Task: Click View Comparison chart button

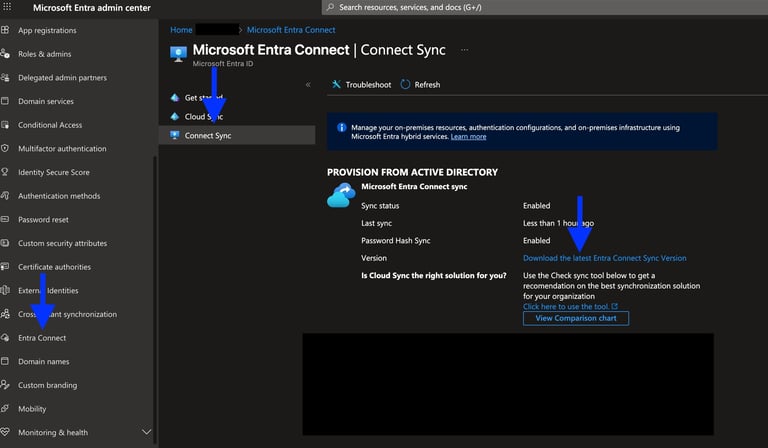Action: [x=576, y=318]
